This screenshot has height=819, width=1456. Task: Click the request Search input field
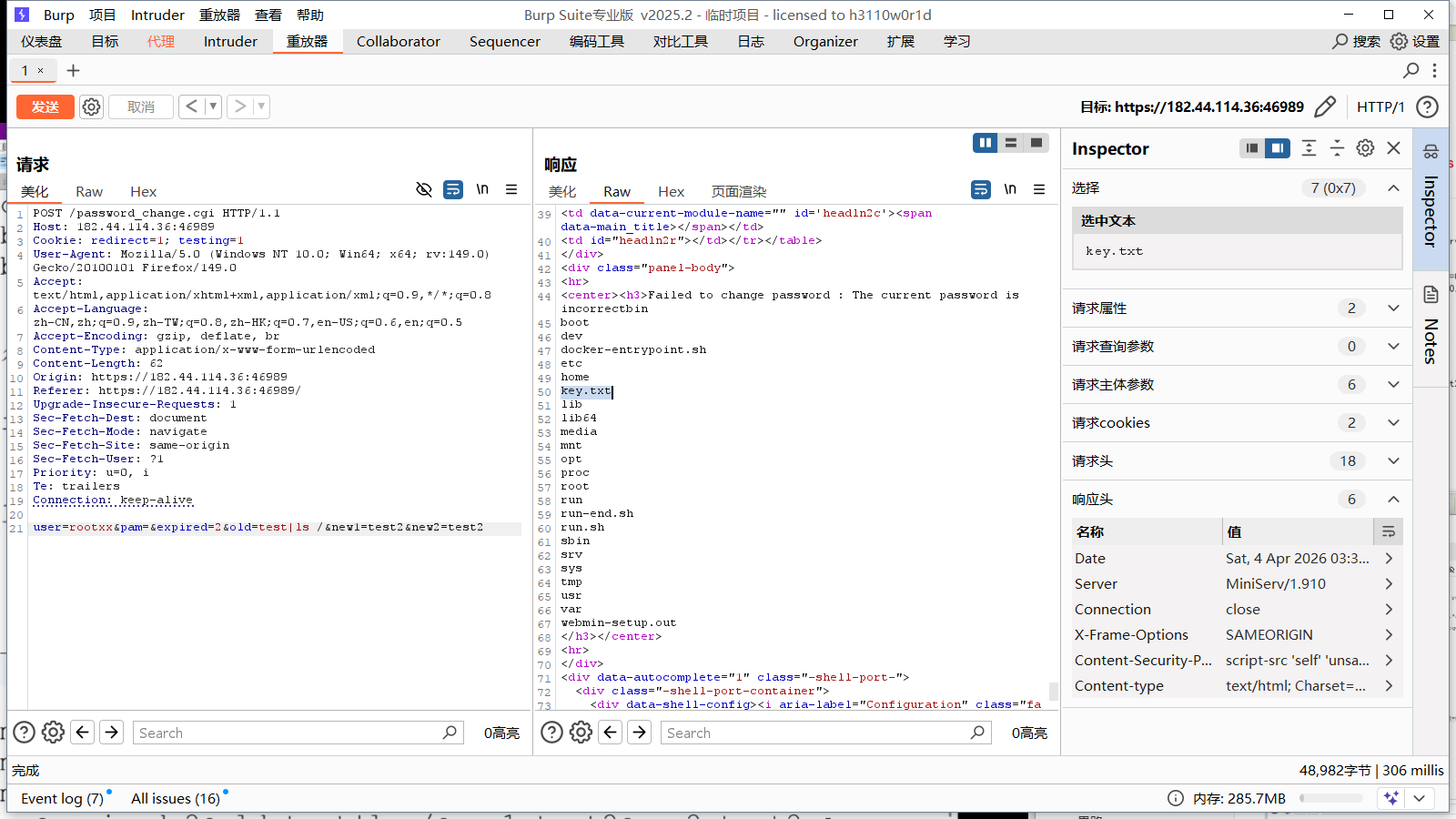[x=298, y=733]
